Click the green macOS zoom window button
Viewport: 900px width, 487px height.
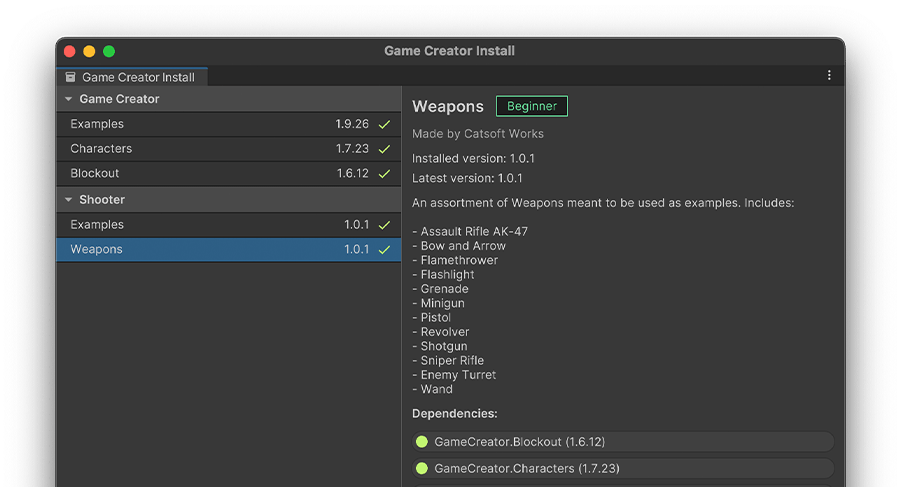tap(108, 52)
